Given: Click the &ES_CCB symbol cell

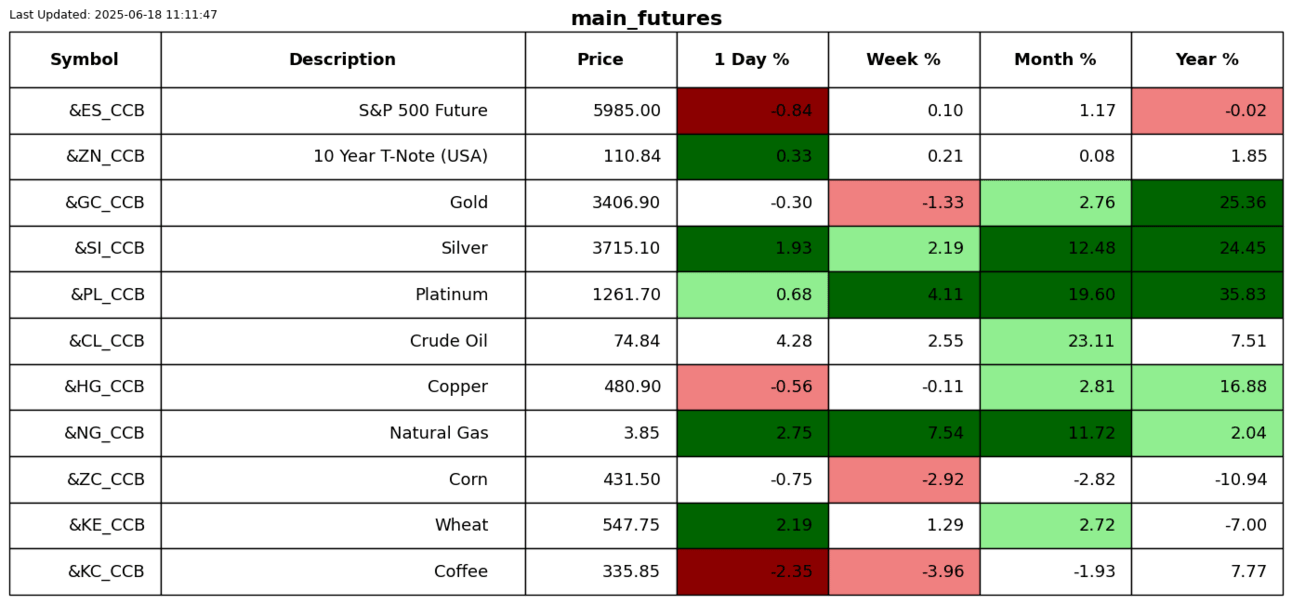Looking at the screenshot, I should pyautogui.click(x=106, y=111).
